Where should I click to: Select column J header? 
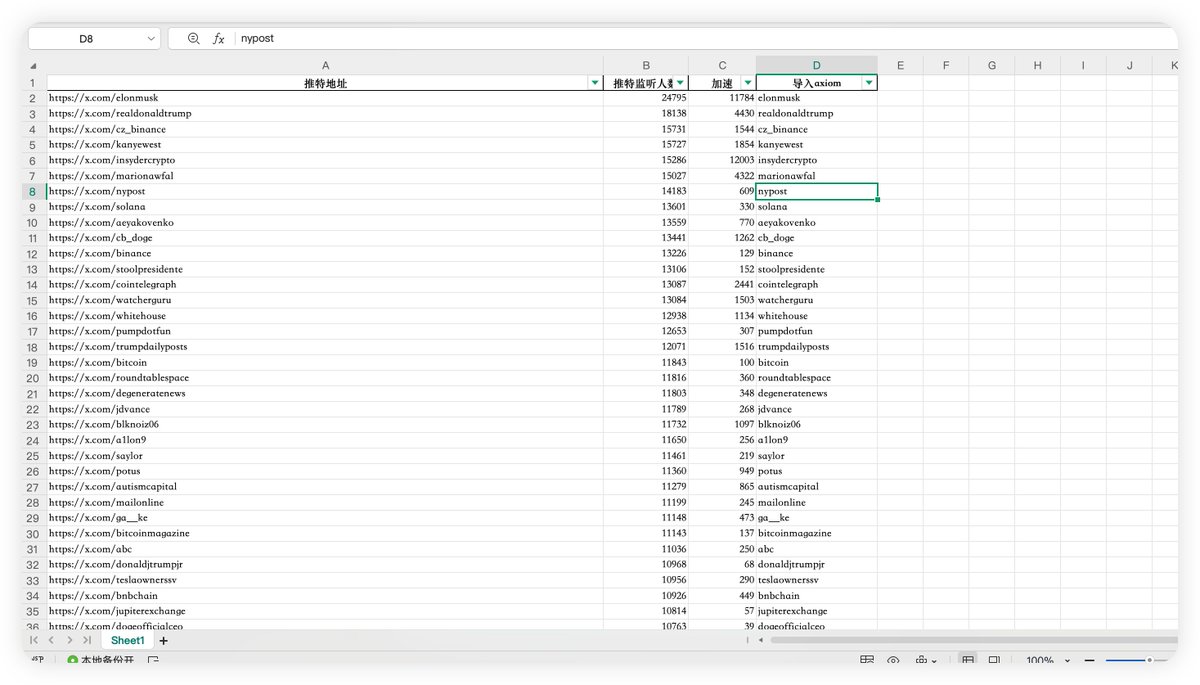pos(1129,66)
